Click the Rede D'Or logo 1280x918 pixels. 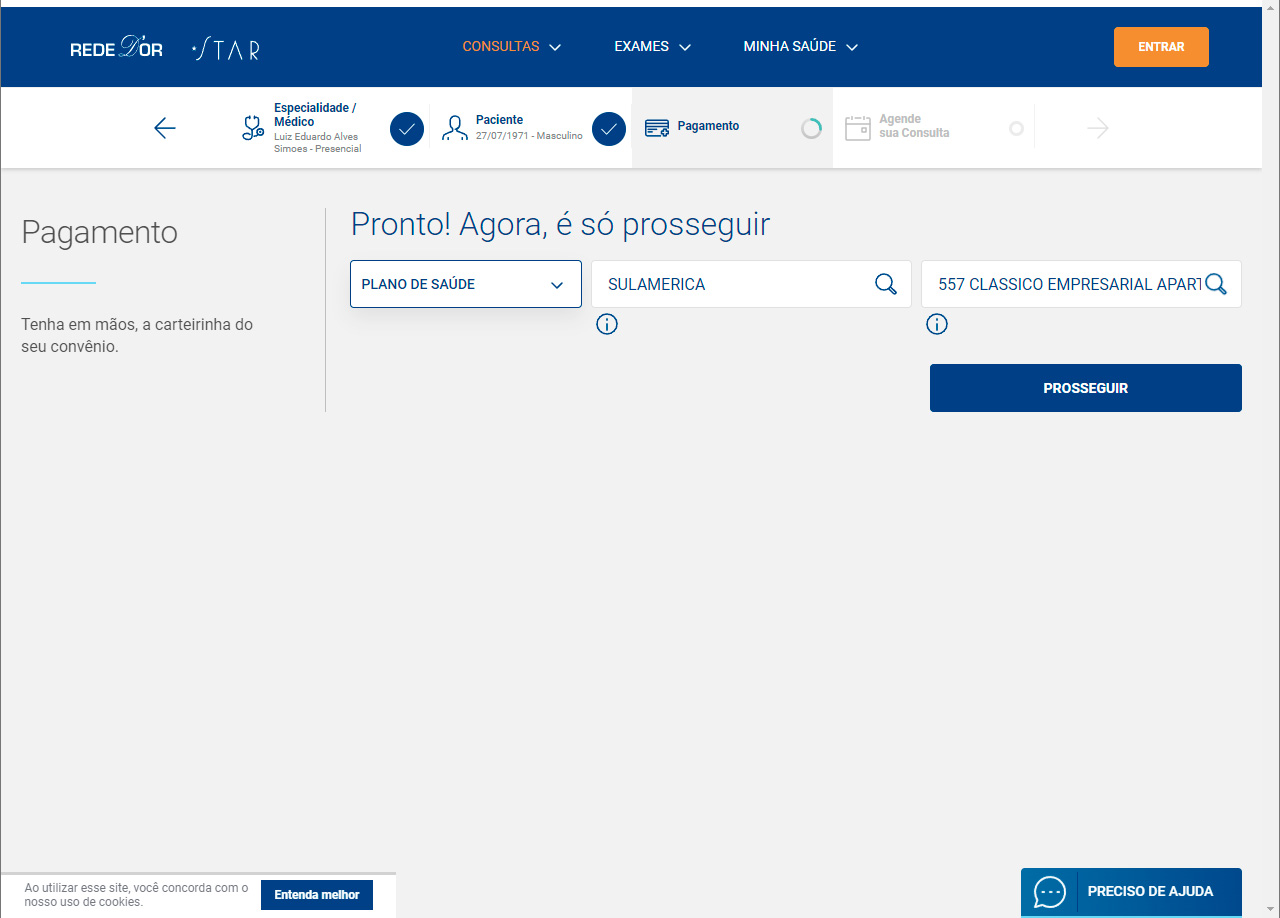click(x=116, y=48)
